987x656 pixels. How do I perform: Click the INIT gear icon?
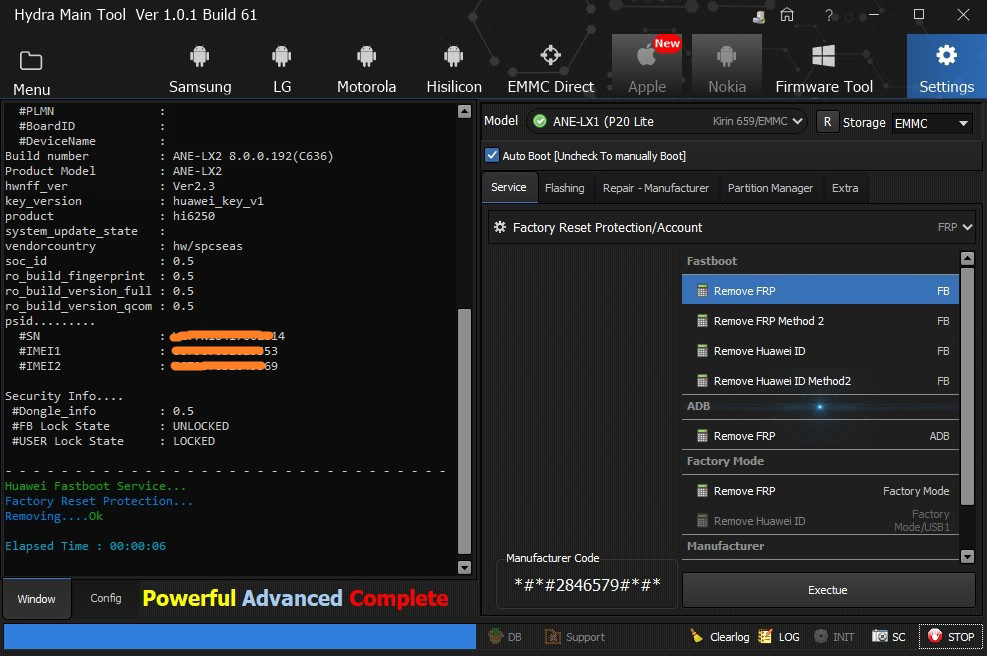[x=821, y=636]
